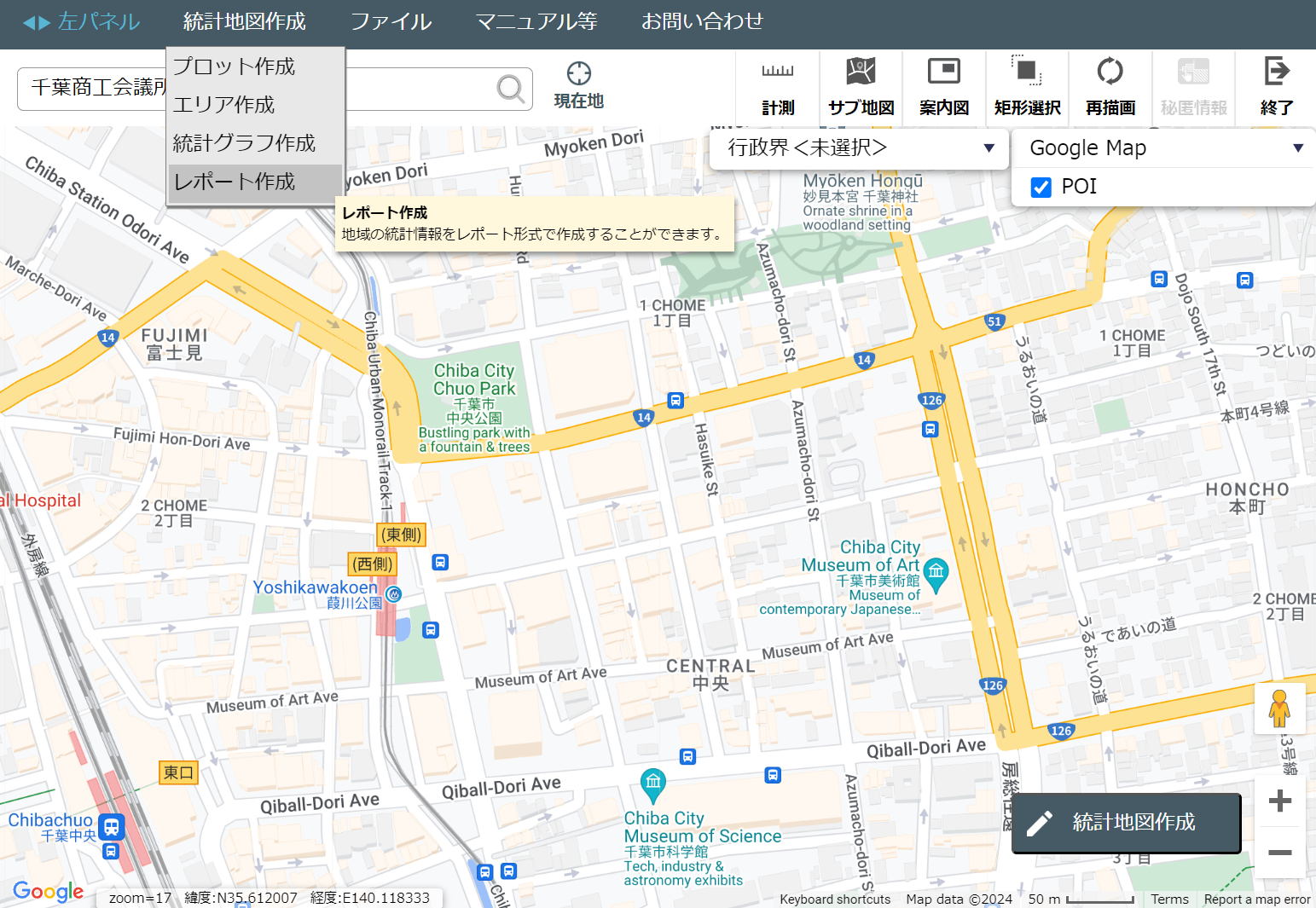The height and width of the screenshot is (908, 1316).
Task: Open the サブ地図 sub-map tool
Action: click(861, 88)
